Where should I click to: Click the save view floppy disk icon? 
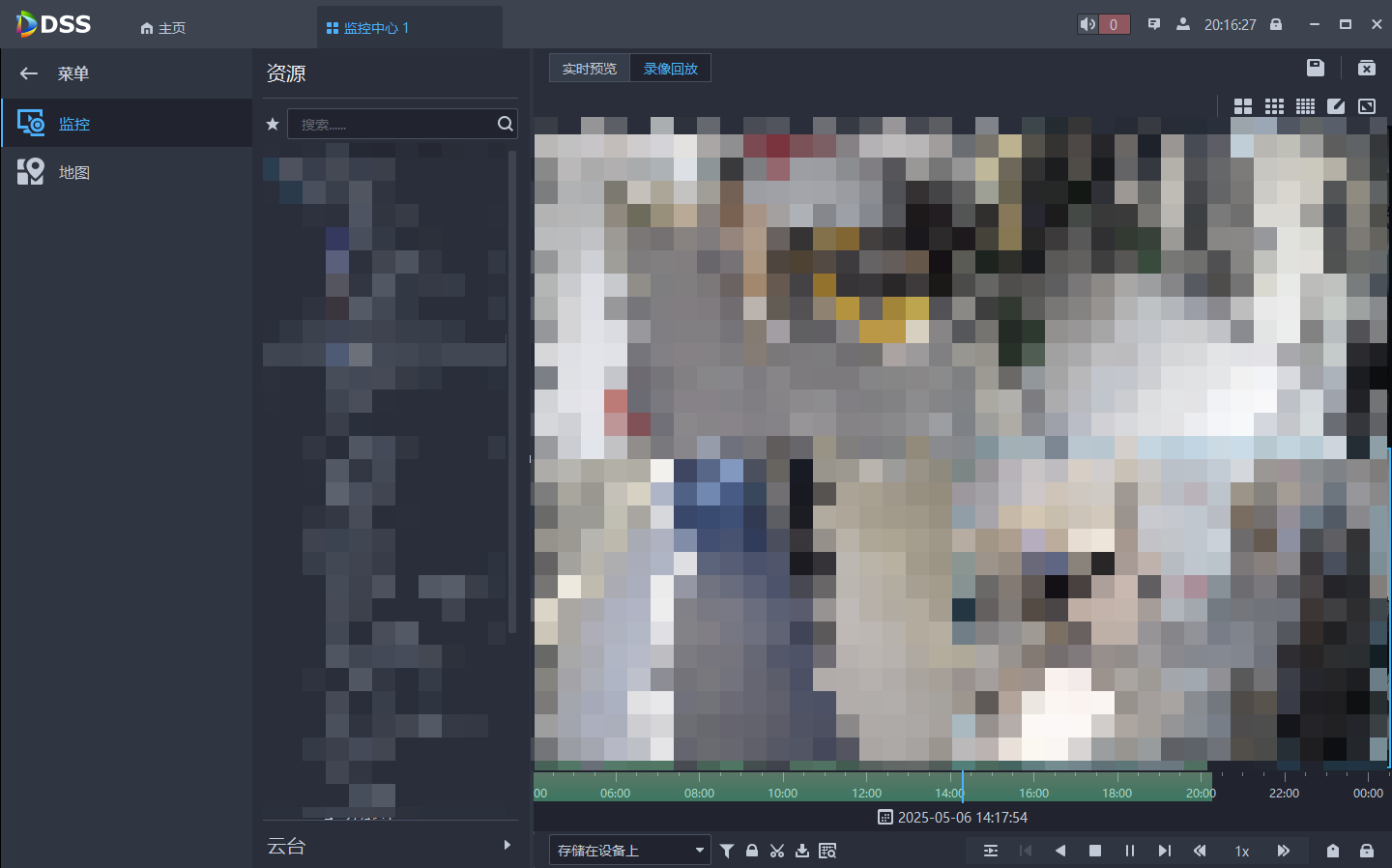point(1315,68)
